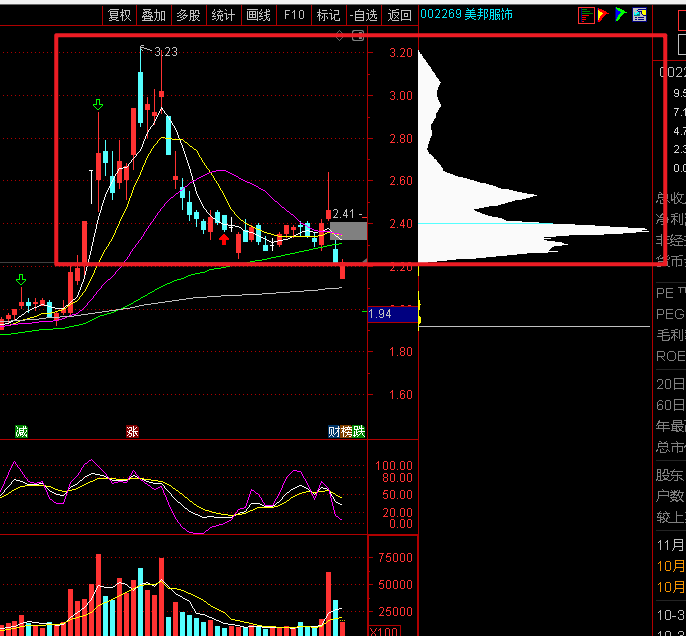Screen dimensions: 686x636
Task: Click the tall cyan candle near 3.23 peak
Action: click(140, 98)
